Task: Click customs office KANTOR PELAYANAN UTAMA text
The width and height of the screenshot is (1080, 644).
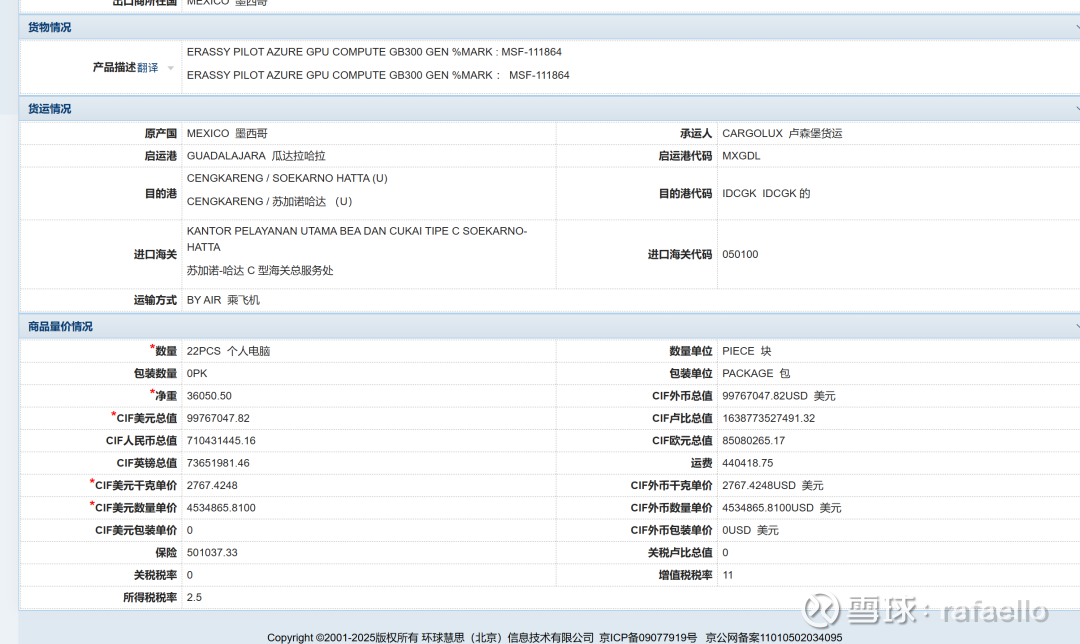Action: (357, 239)
